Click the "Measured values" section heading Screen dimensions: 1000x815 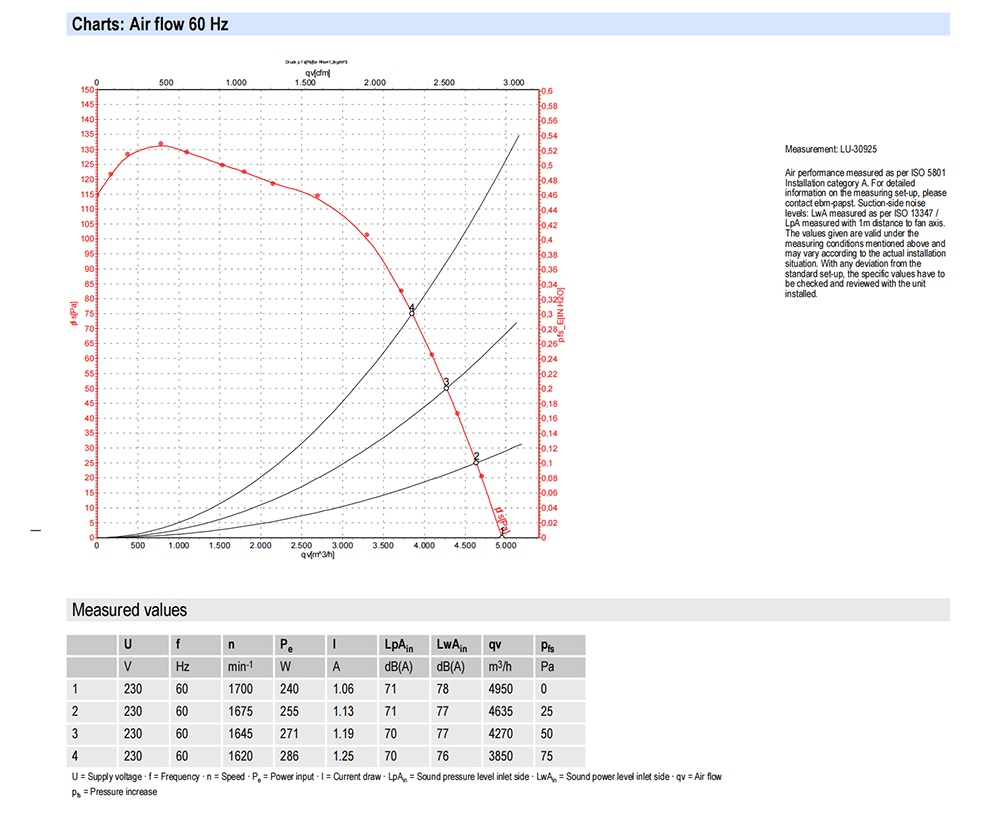tap(129, 610)
